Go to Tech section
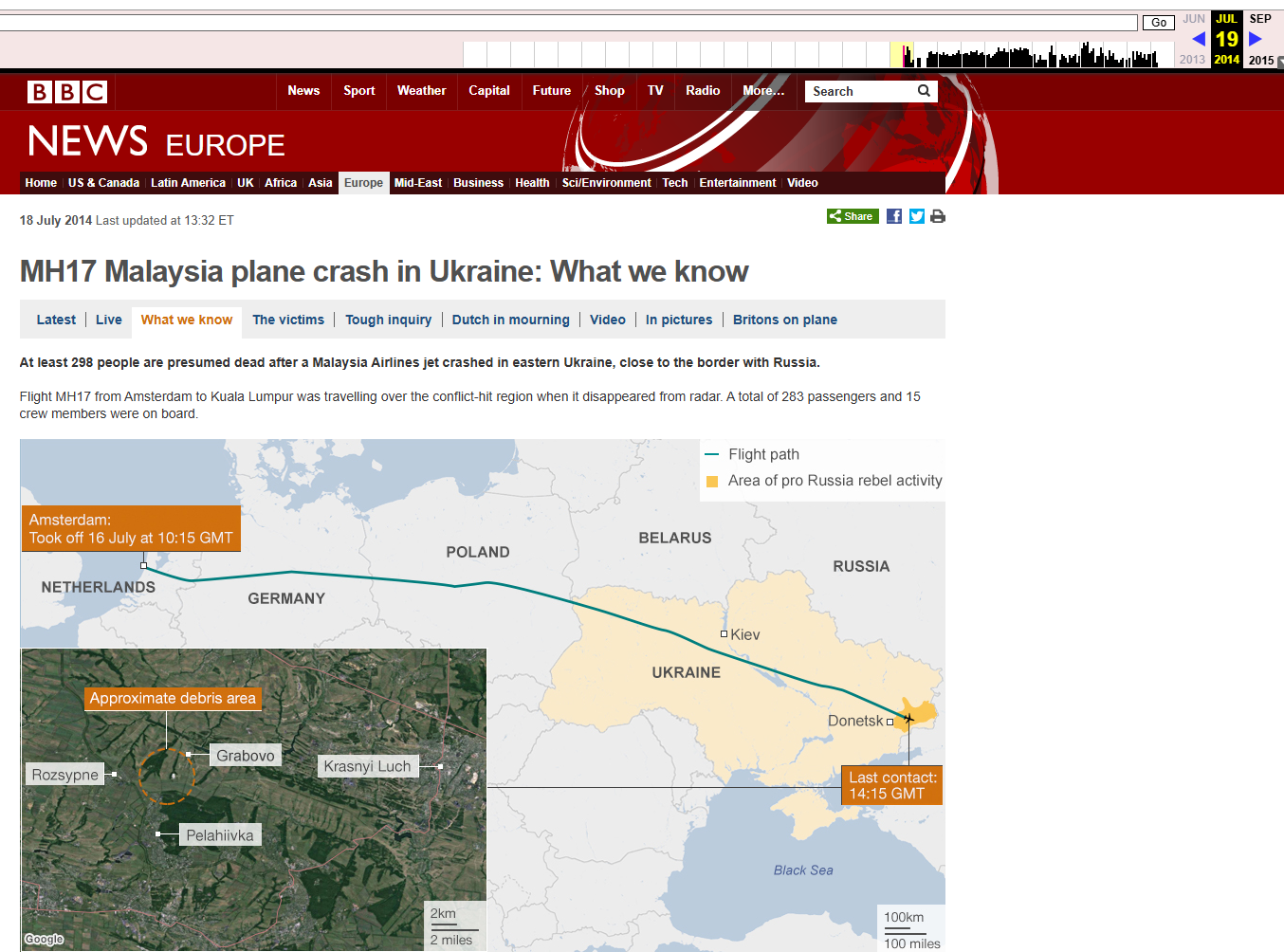This screenshot has width=1284, height=952. (675, 183)
